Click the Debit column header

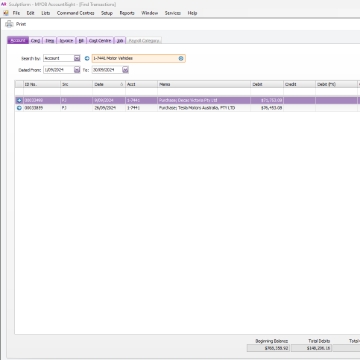pos(267,84)
